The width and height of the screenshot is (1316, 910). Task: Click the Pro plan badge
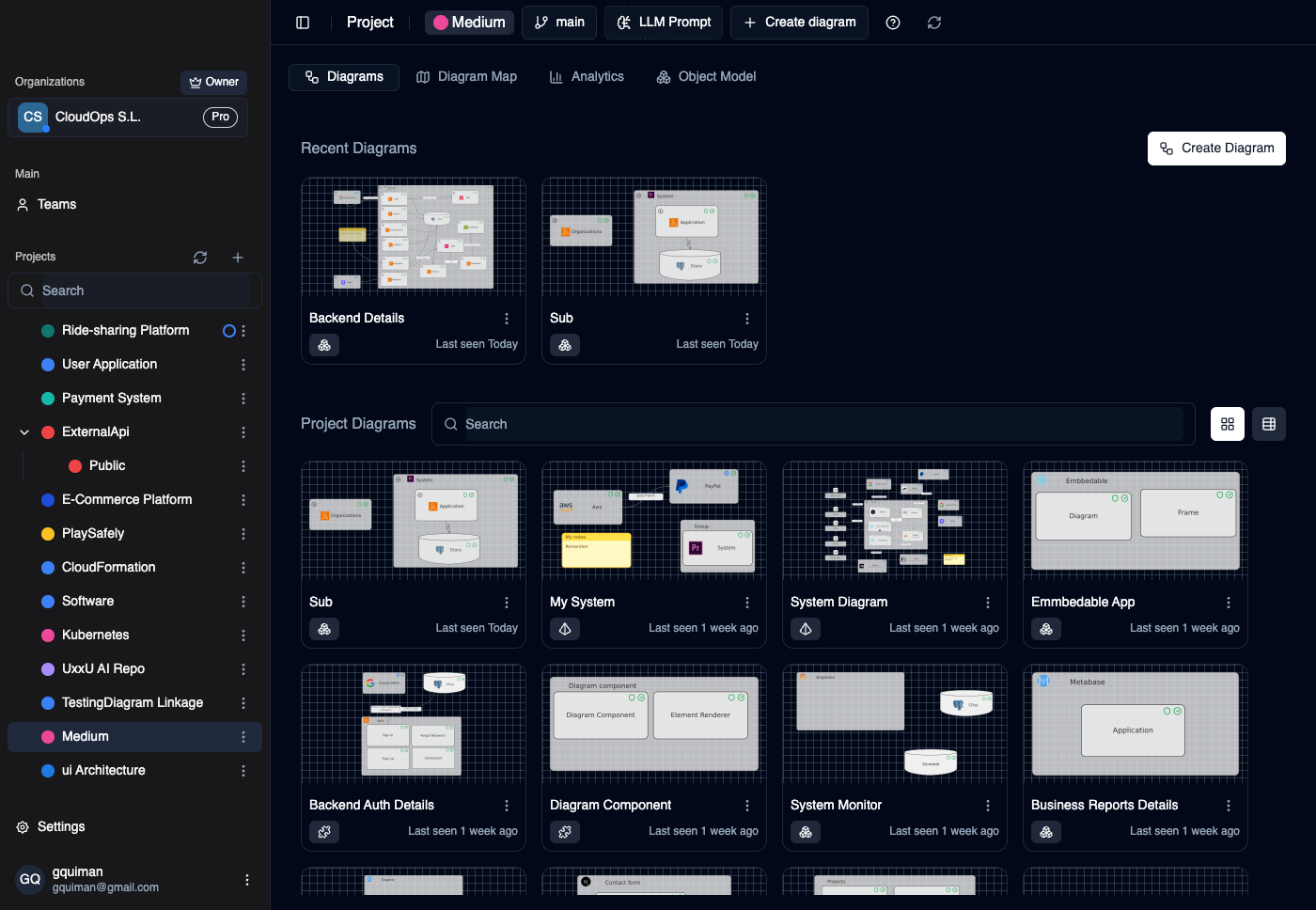(x=220, y=118)
